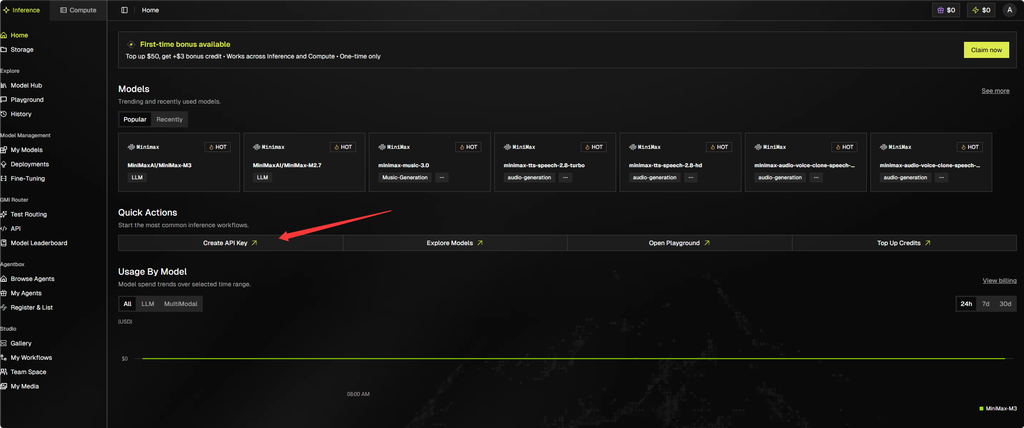The image size is (1024, 428).
Task: Select the Recently used models tab
Action: click(x=169, y=120)
